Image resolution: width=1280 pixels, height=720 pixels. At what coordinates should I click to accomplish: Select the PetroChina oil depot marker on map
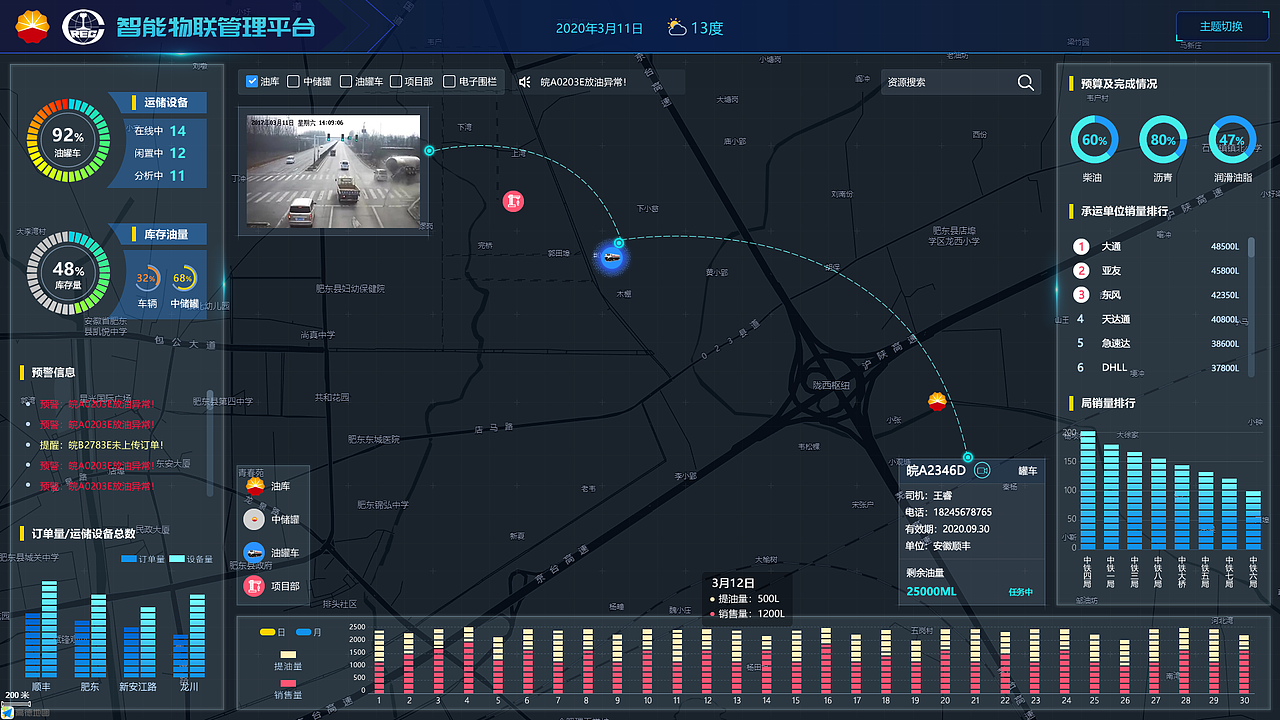937,402
